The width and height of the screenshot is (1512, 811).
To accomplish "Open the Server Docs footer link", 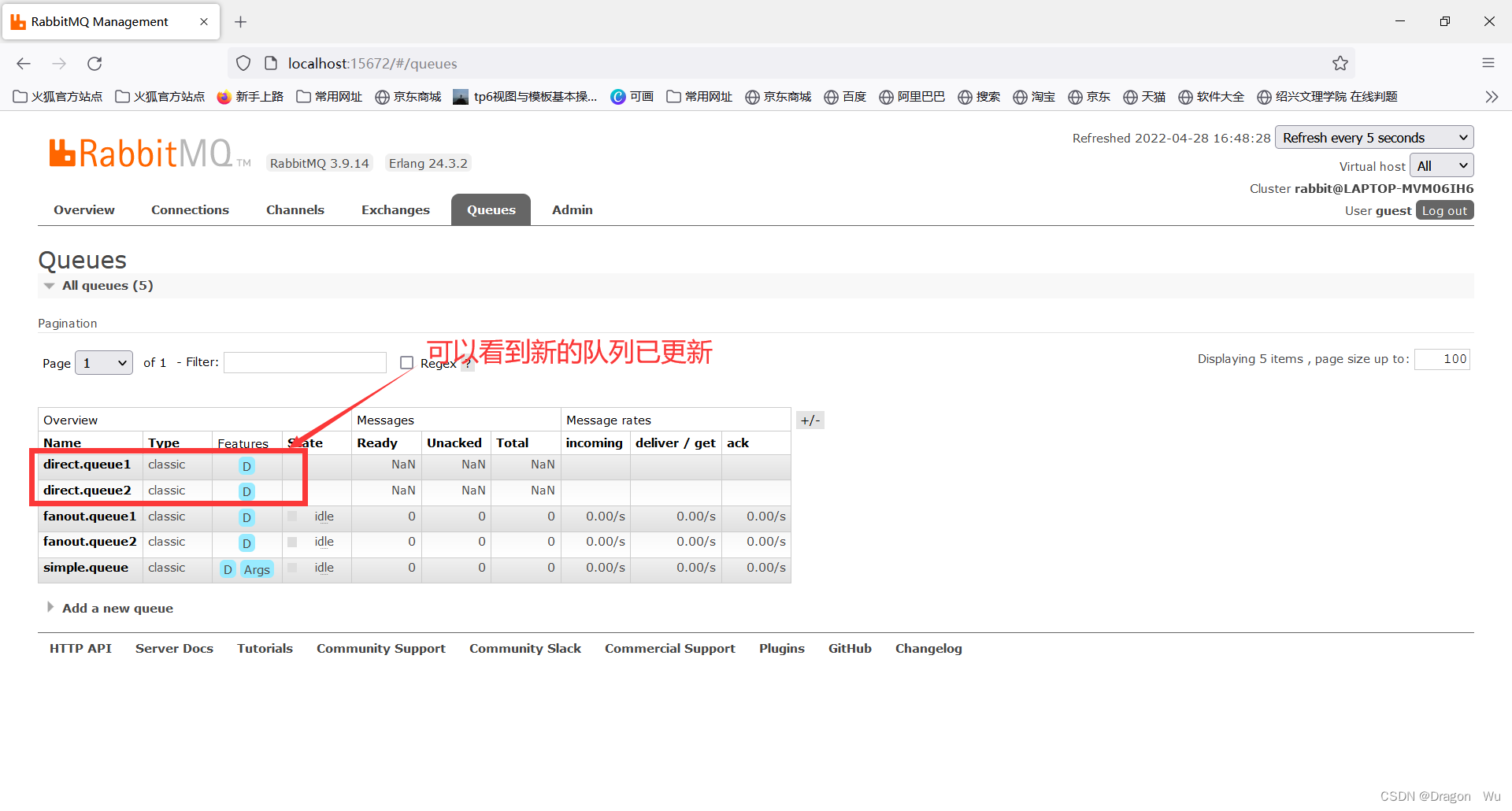I will [x=174, y=648].
